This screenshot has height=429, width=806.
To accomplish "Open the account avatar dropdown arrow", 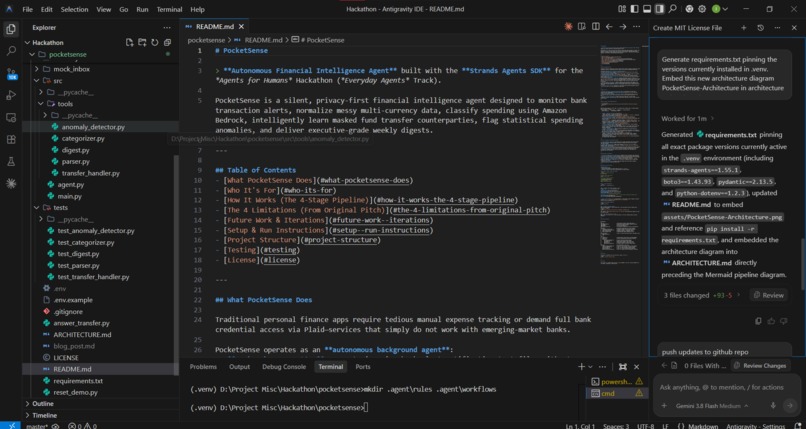I will [725, 9].
